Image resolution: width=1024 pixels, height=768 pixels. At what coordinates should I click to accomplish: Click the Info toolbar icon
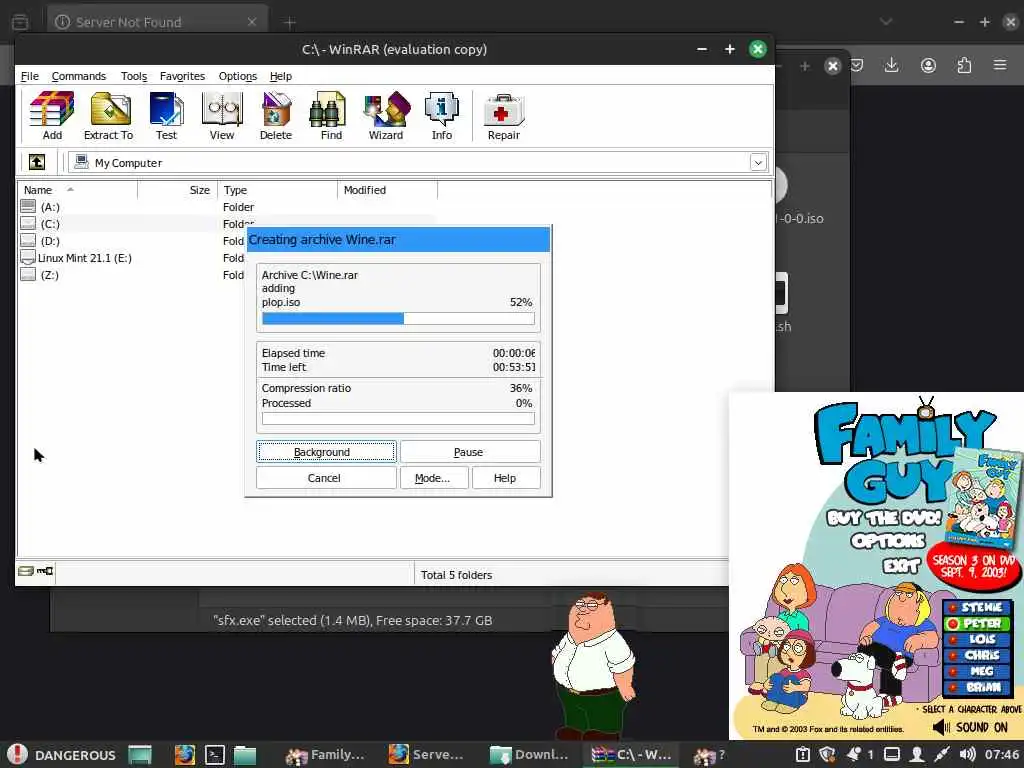point(441,116)
